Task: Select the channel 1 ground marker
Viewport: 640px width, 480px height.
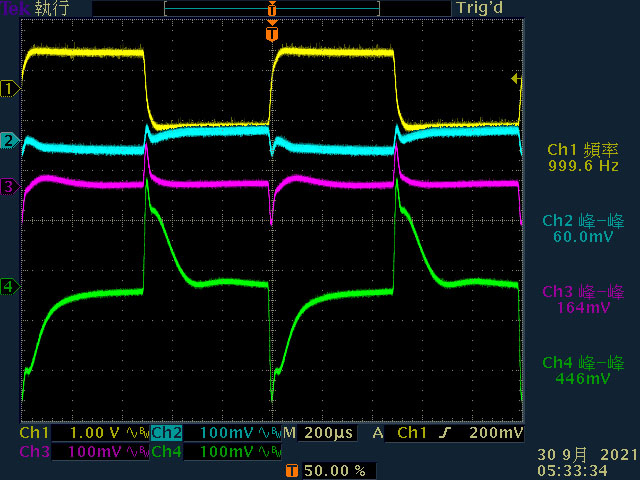Action: (10, 89)
